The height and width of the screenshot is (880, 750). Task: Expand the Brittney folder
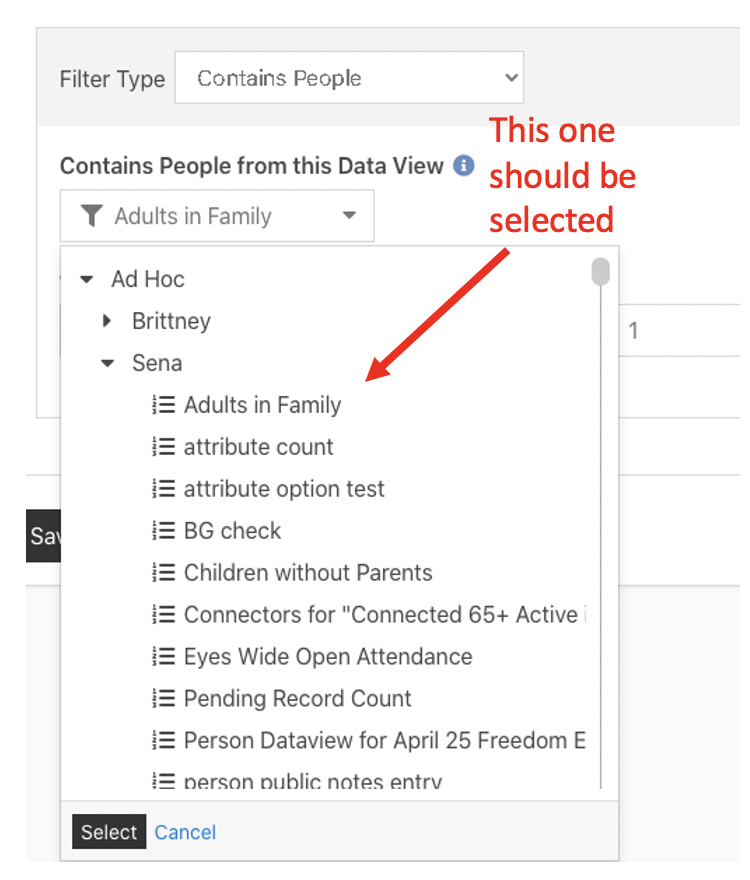[108, 320]
